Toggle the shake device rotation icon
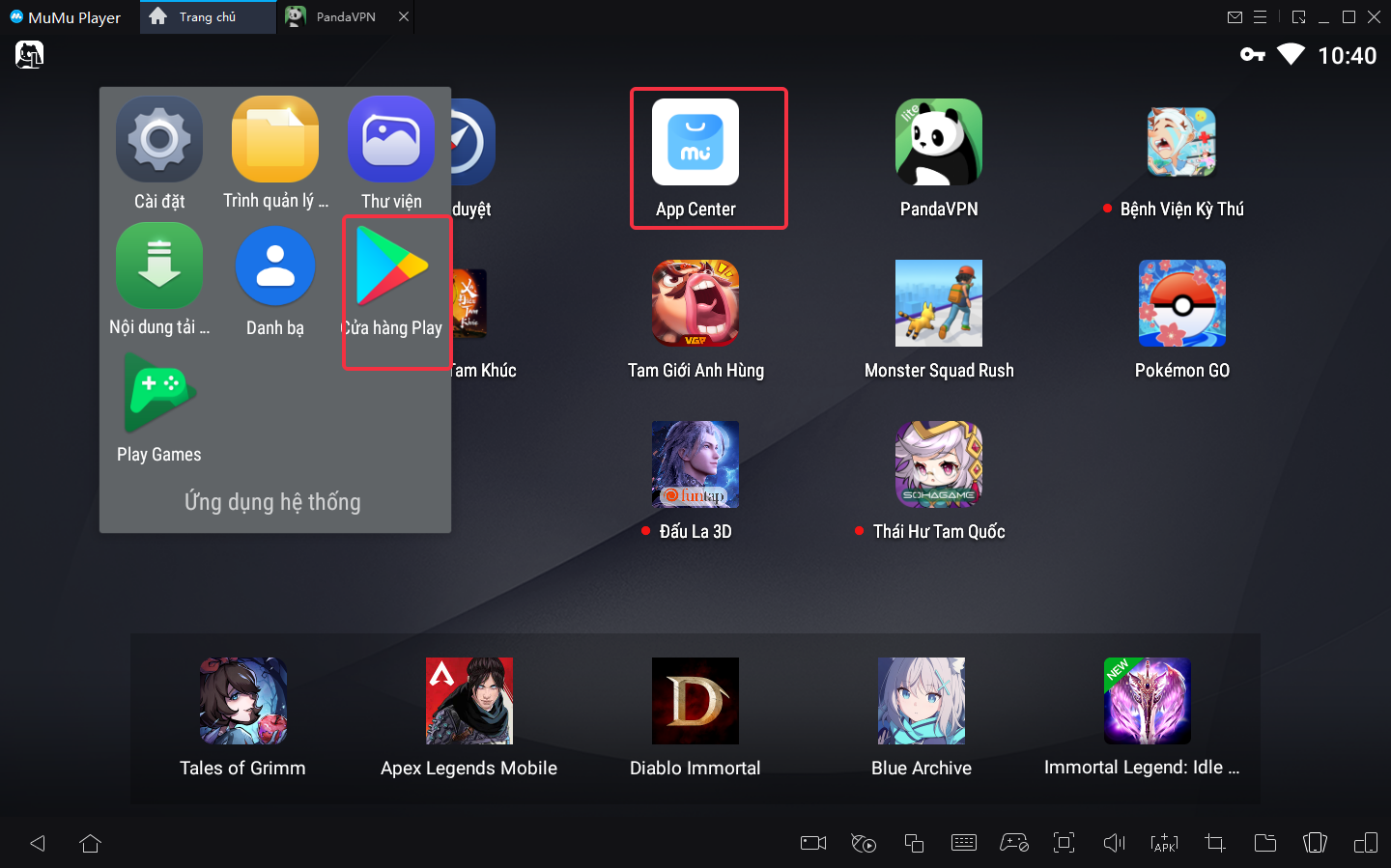 pyautogui.click(x=1315, y=843)
